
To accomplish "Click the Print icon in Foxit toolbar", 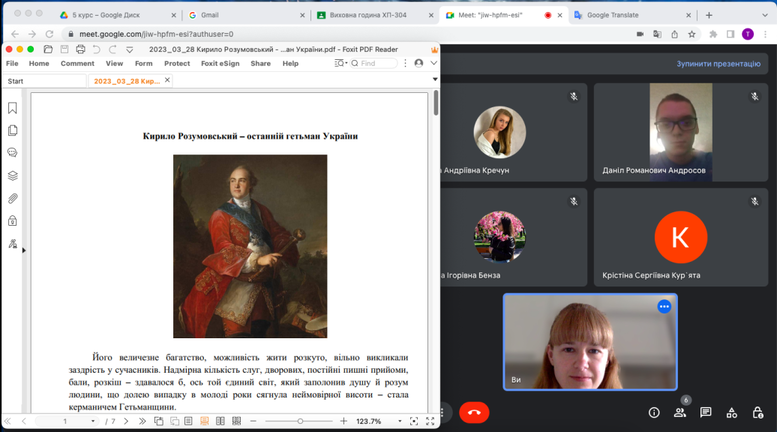I will 80,49.
